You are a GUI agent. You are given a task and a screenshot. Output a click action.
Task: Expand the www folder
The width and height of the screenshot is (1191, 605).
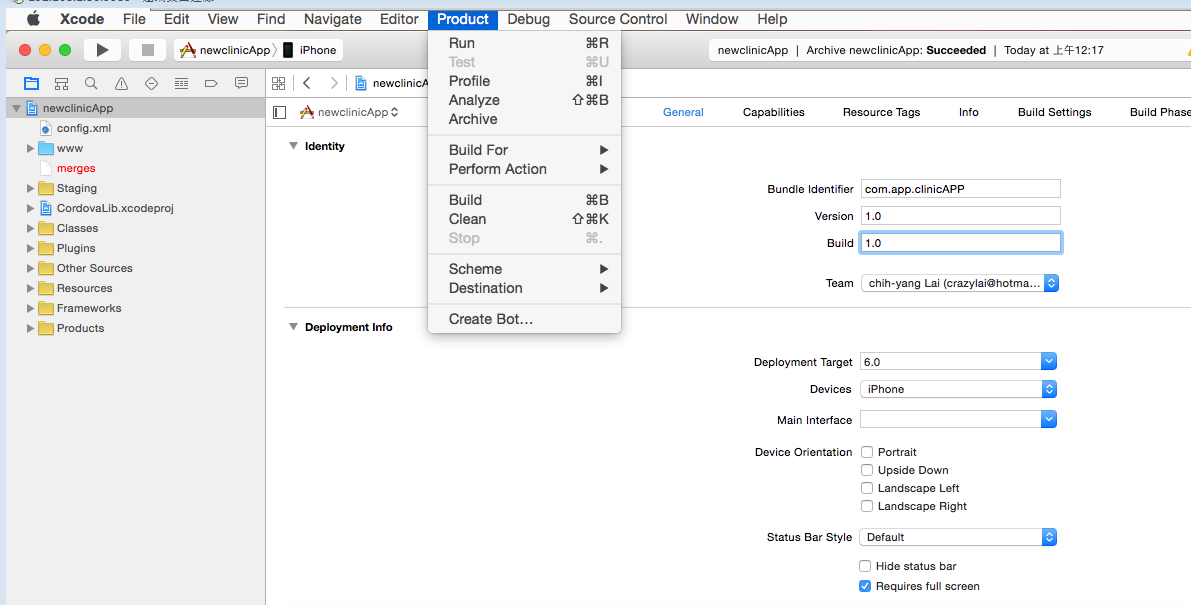[x=30, y=148]
